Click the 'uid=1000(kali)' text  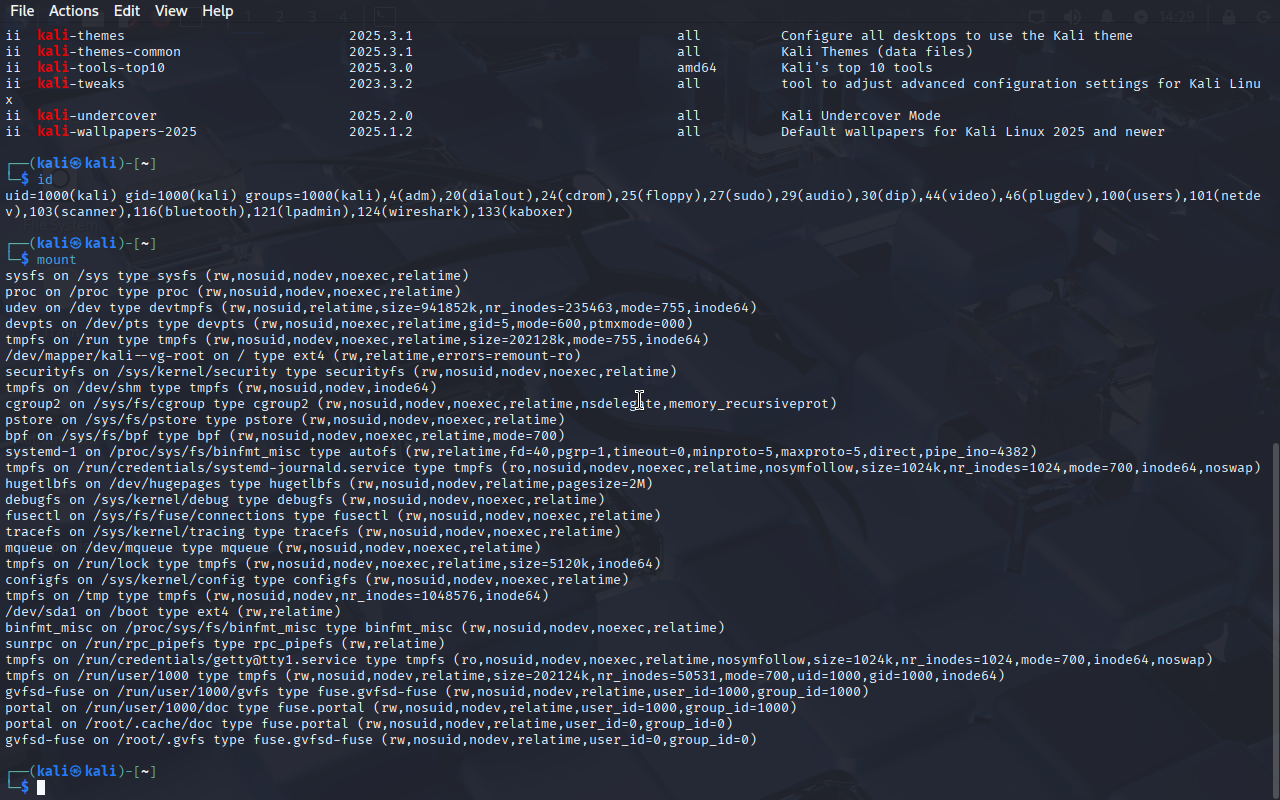pos(61,196)
